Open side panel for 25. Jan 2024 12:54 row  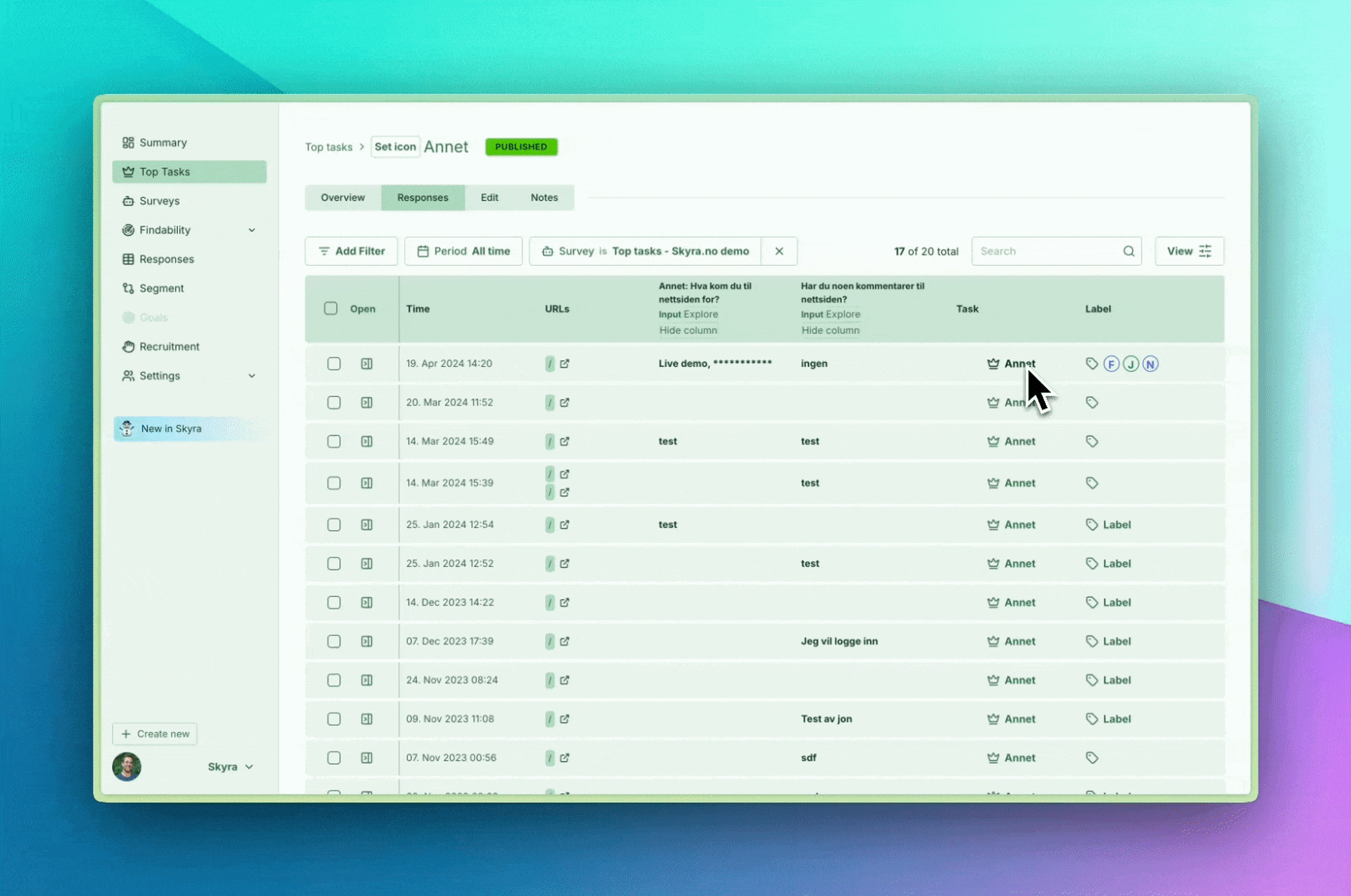[x=366, y=525]
